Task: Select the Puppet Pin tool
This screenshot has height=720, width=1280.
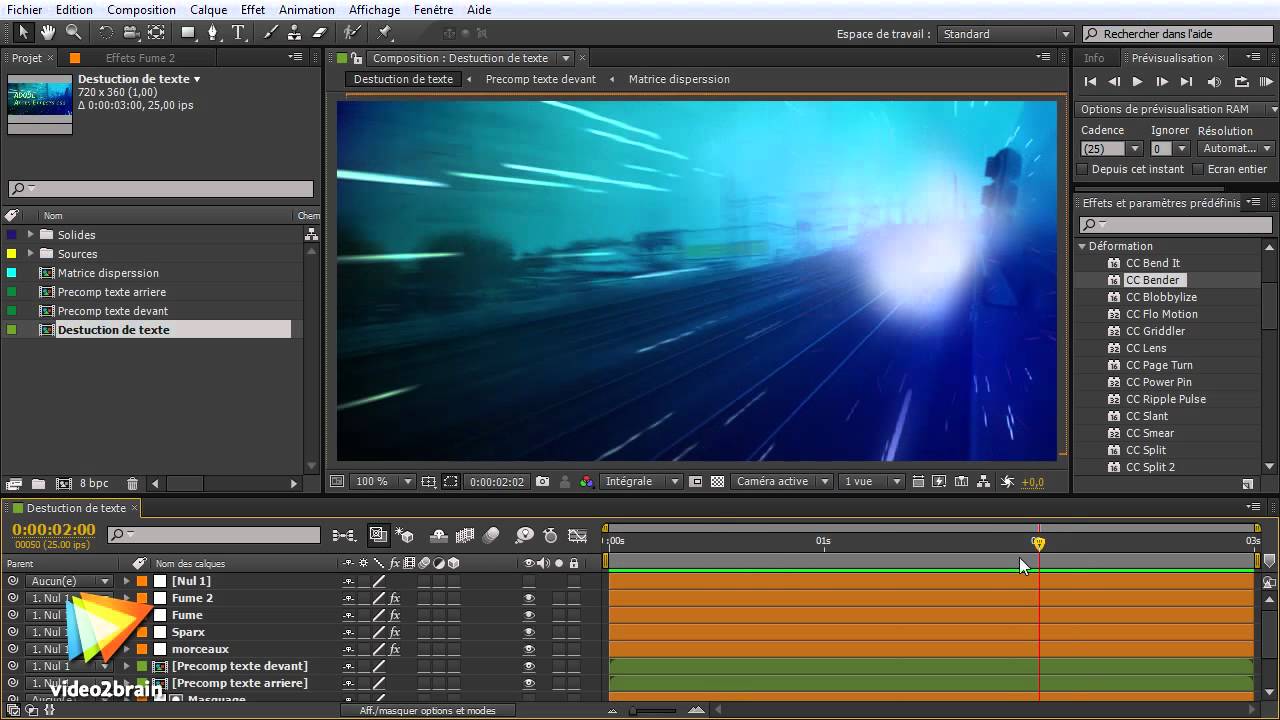Action: coord(384,33)
